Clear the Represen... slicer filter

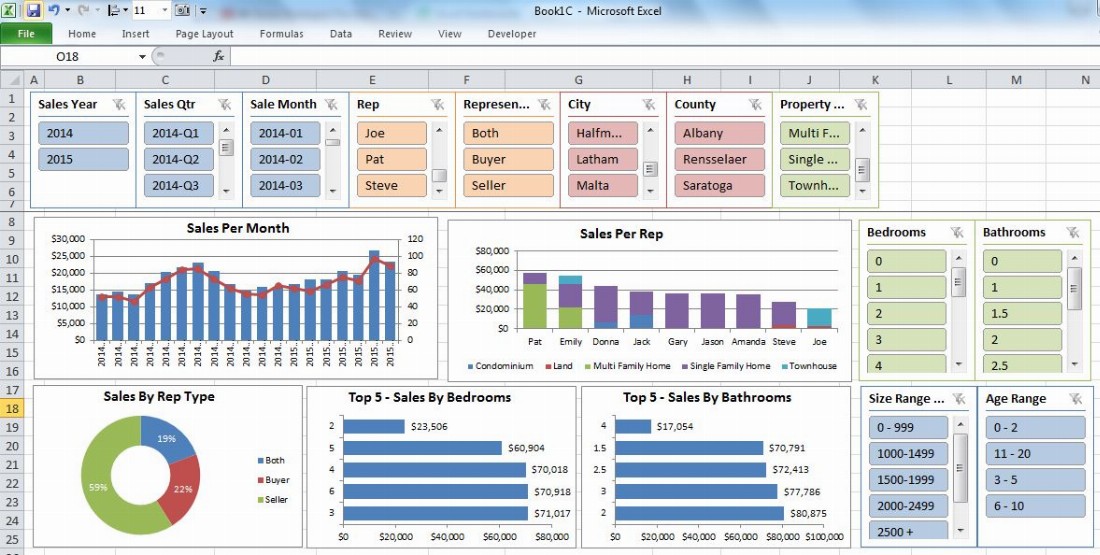[544, 105]
